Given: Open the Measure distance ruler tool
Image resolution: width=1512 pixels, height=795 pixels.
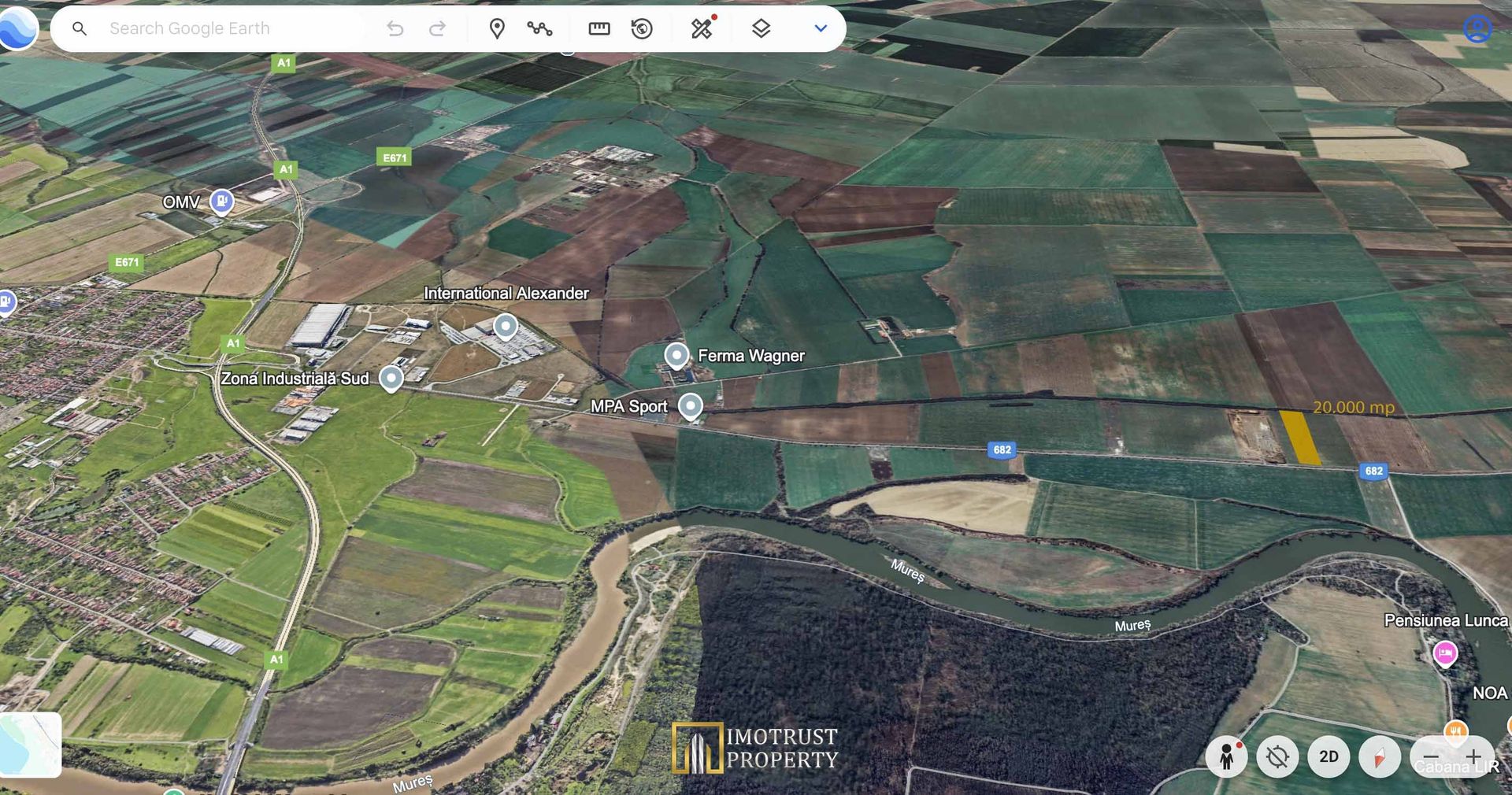Looking at the screenshot, I should tap(598, 28).
